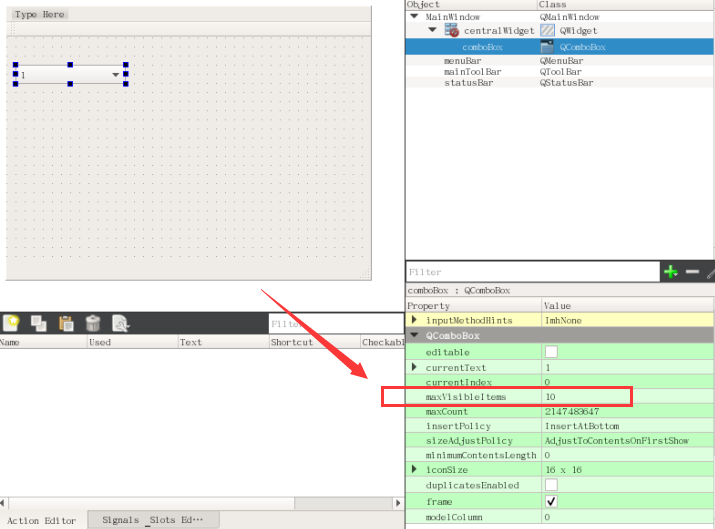Click the Property column header
This screenshot has height=529, width=715.
pyautogui.click(x=473, y=306)
